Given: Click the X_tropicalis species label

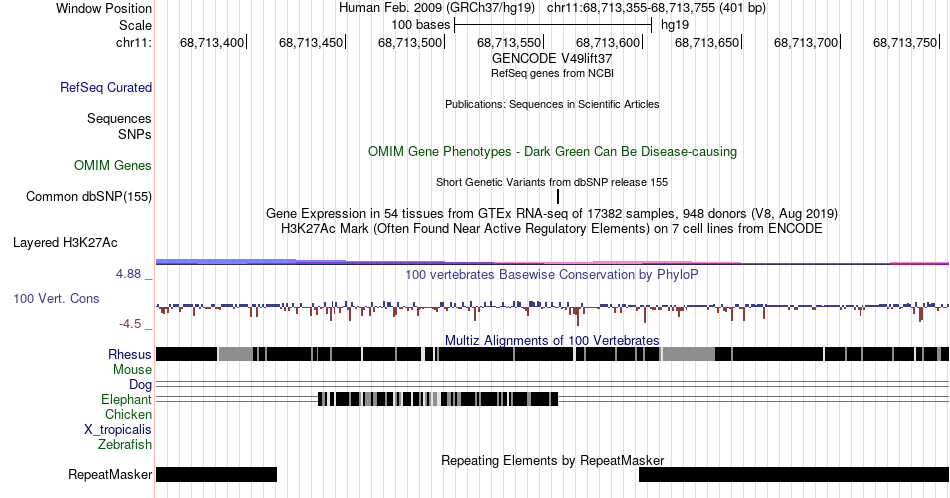Looking at the screenshot, I should pyautogui.click(x=117, y=430).
